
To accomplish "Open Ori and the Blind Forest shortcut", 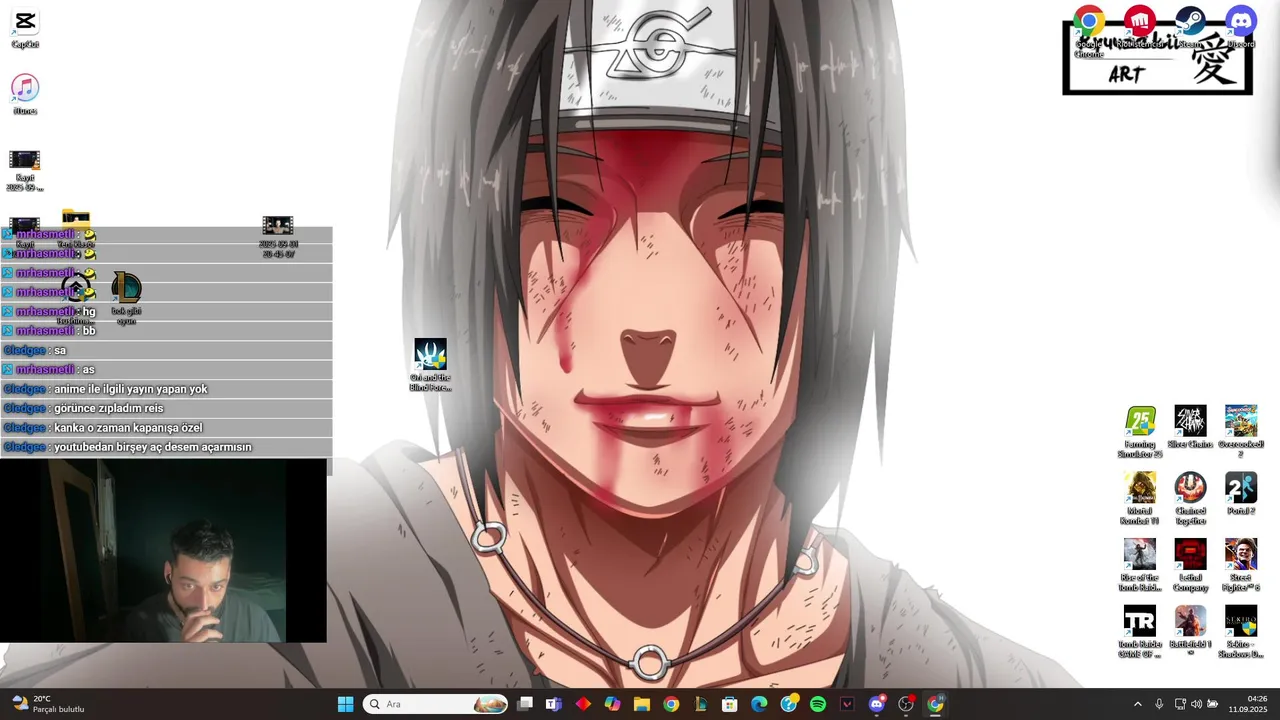I will (430, 365).
